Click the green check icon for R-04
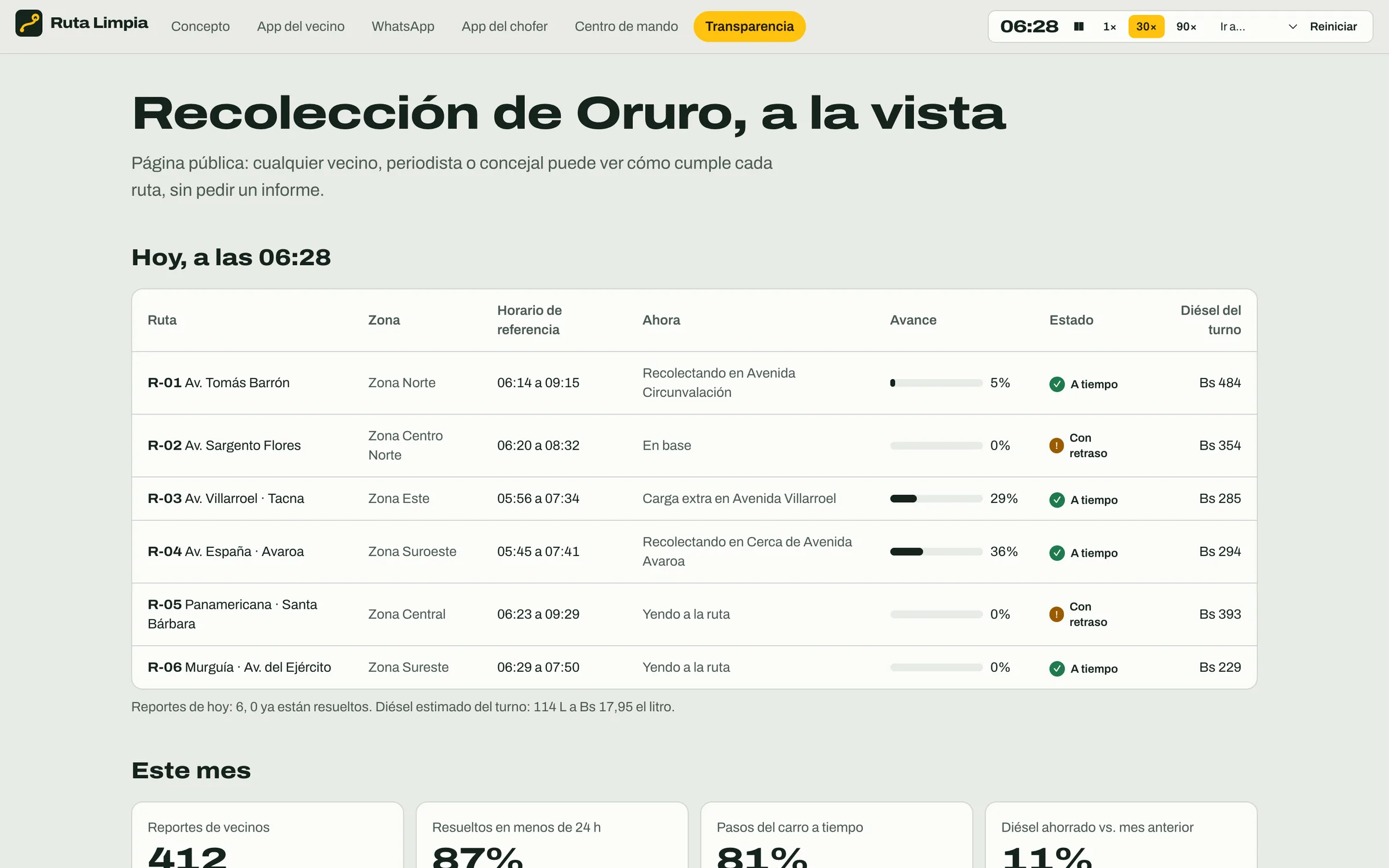Viewport: 1389px width, 868px height. click(x=1057, y=553)
